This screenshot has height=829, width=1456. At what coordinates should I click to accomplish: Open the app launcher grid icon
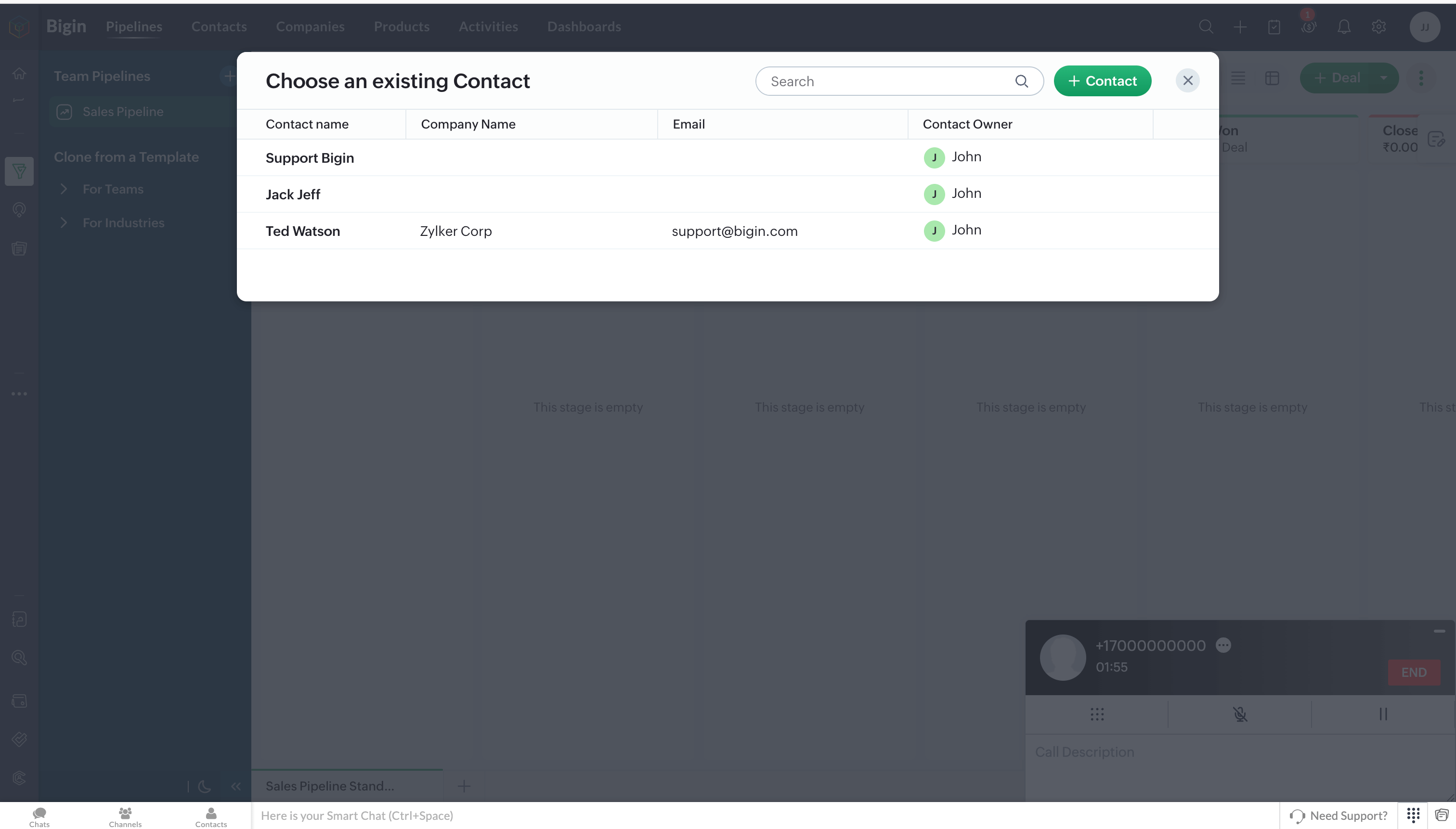1413,815
